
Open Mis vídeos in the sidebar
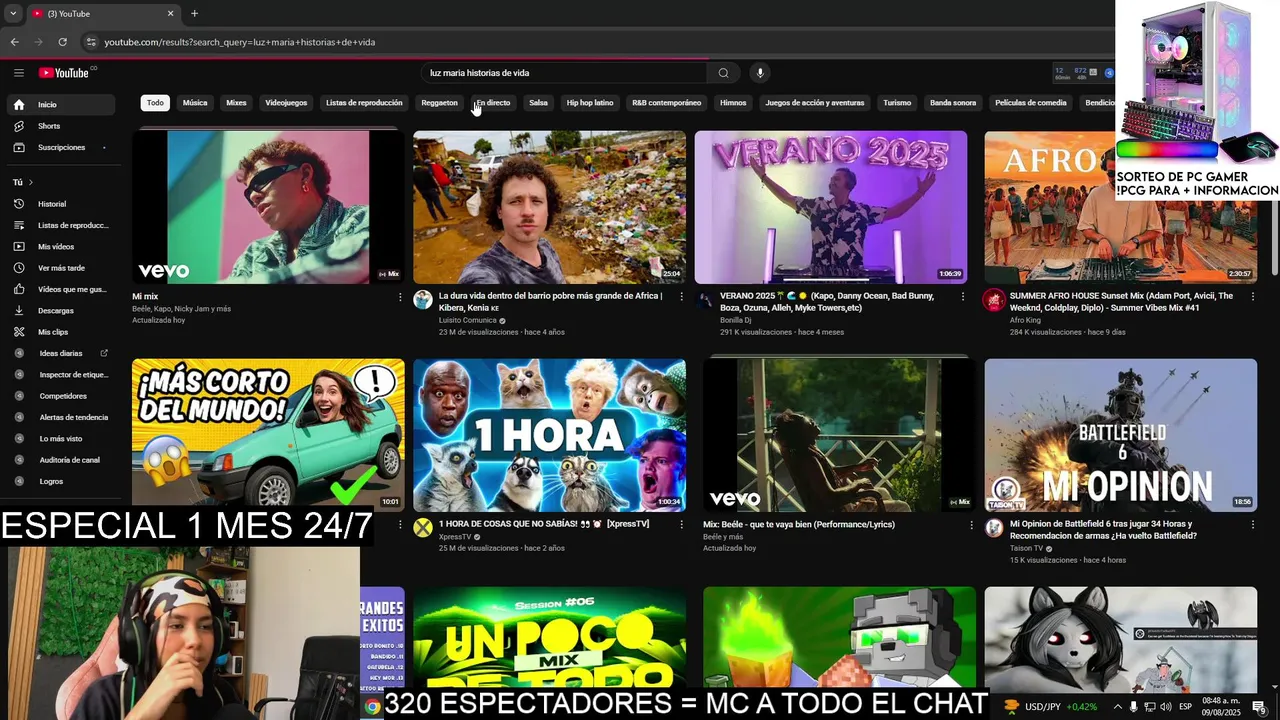pos(62,246)
